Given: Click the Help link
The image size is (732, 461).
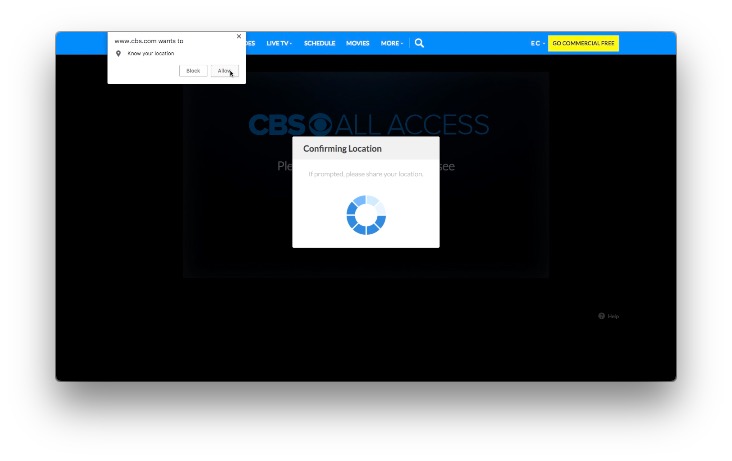Looking at the screenshot, I should (613, 316).
